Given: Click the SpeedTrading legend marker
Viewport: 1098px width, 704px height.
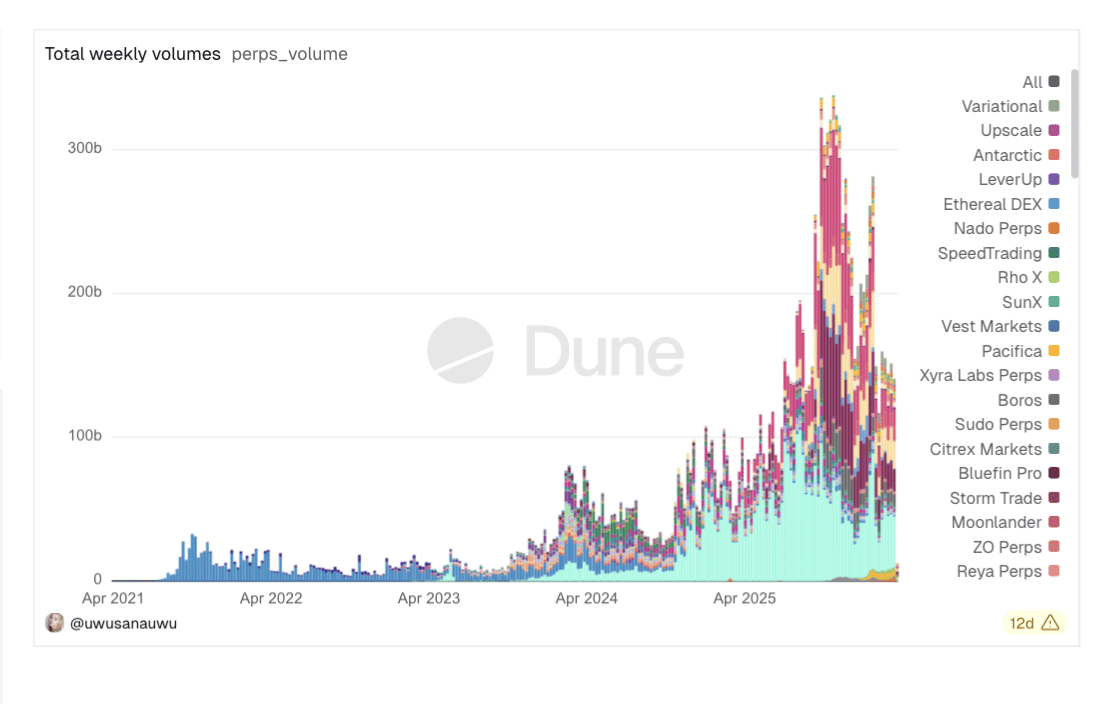Looking at the screenshot, I should click(x=1053, y=253).
